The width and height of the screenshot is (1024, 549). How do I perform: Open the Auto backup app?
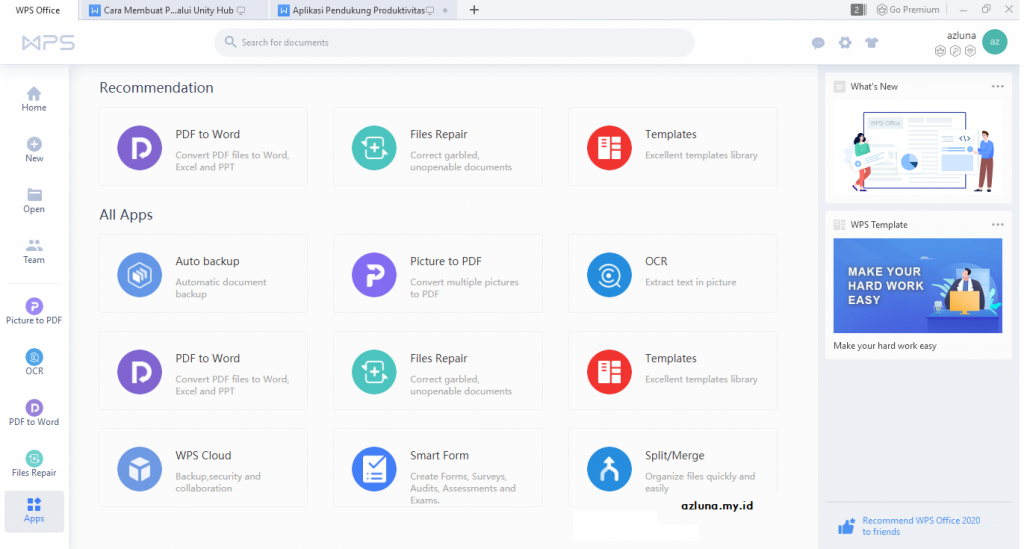pyautogui.click(x=203, y=274)
